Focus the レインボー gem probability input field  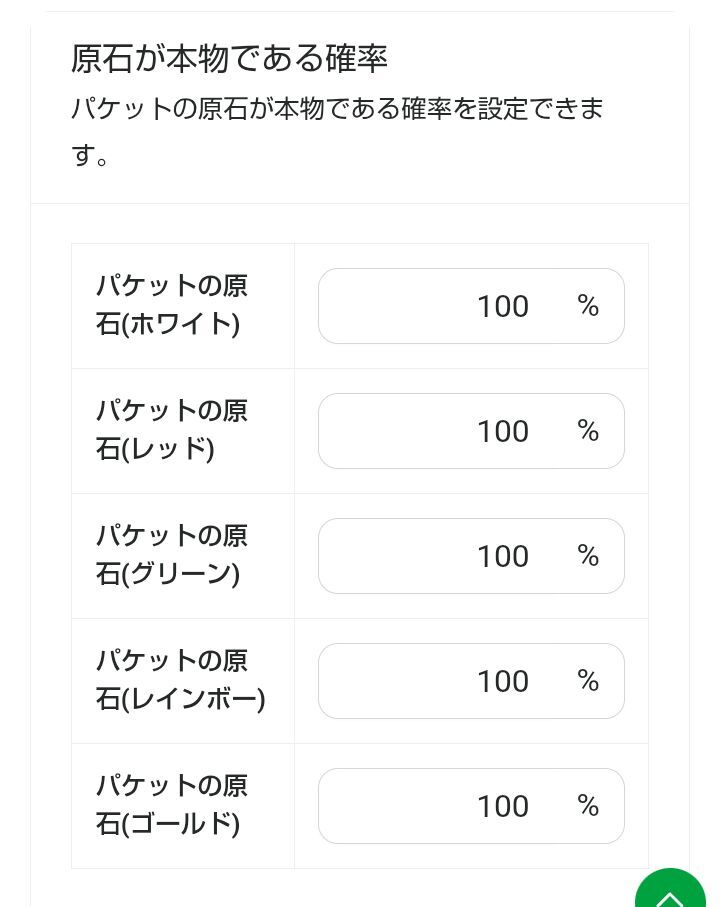[x=440, y=681]
